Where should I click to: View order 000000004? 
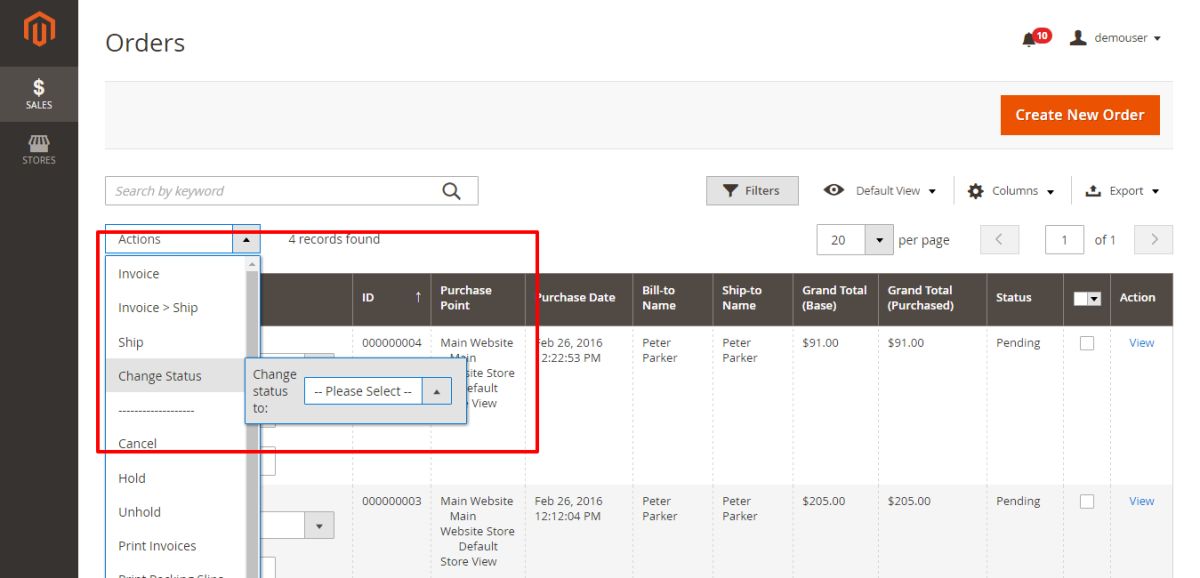(1141, 343)
